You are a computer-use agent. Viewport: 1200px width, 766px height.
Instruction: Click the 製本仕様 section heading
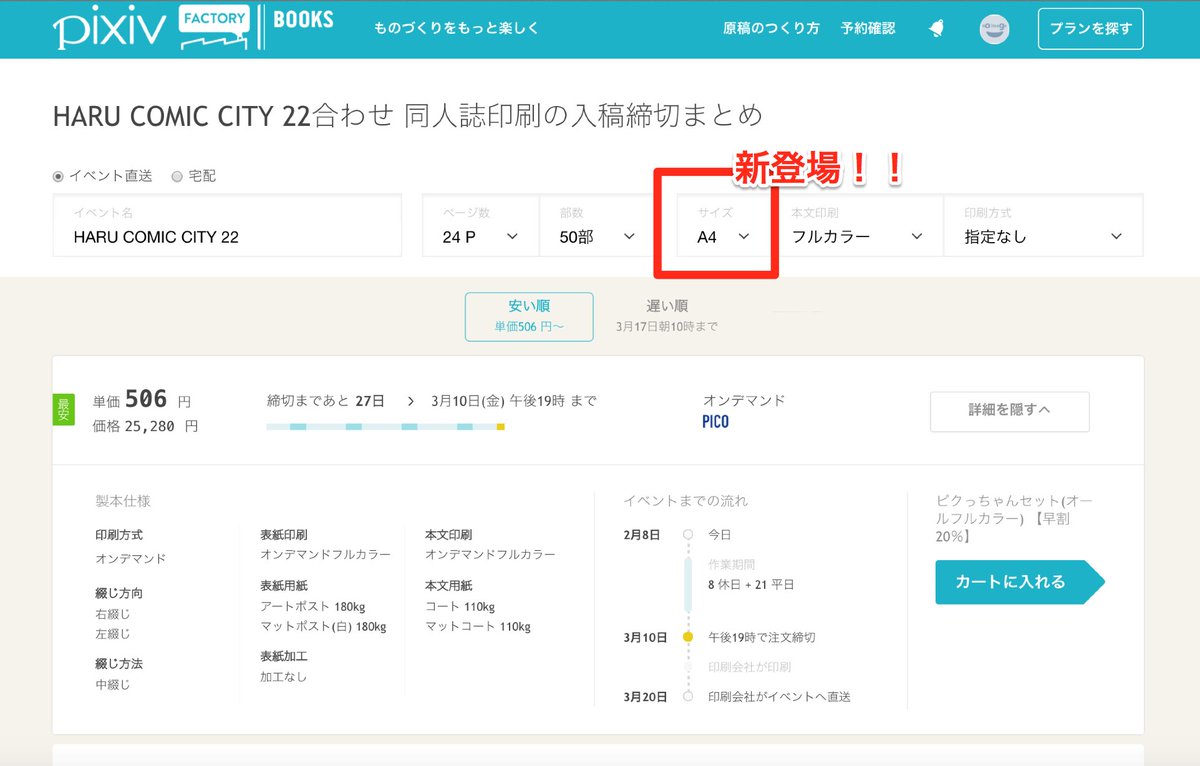point(123,500)
